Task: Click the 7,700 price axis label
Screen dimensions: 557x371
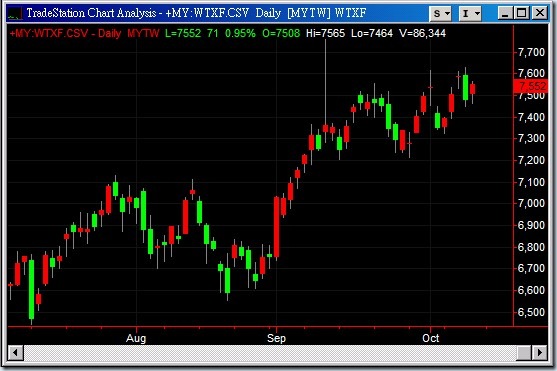Action: (531, 53)
